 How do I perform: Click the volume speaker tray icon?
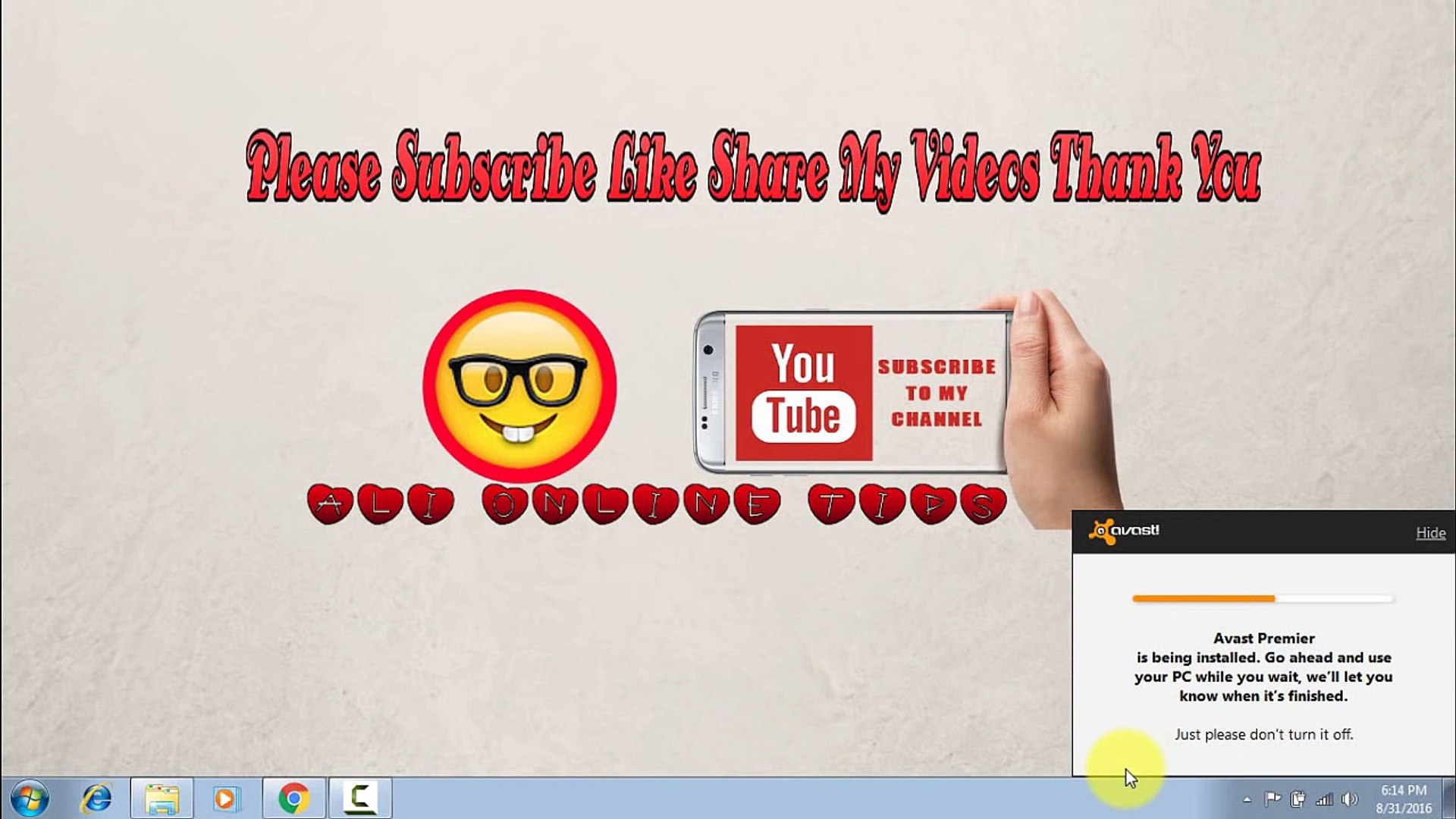1349,799
